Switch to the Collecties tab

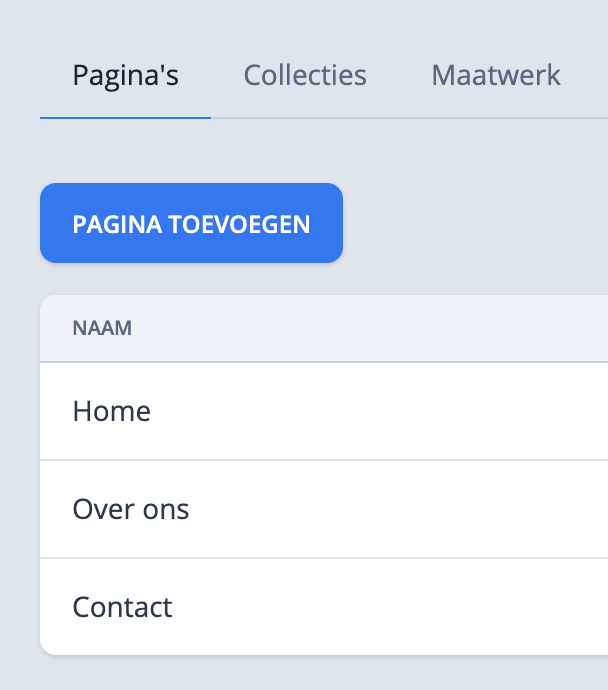[x=305, y=75]
